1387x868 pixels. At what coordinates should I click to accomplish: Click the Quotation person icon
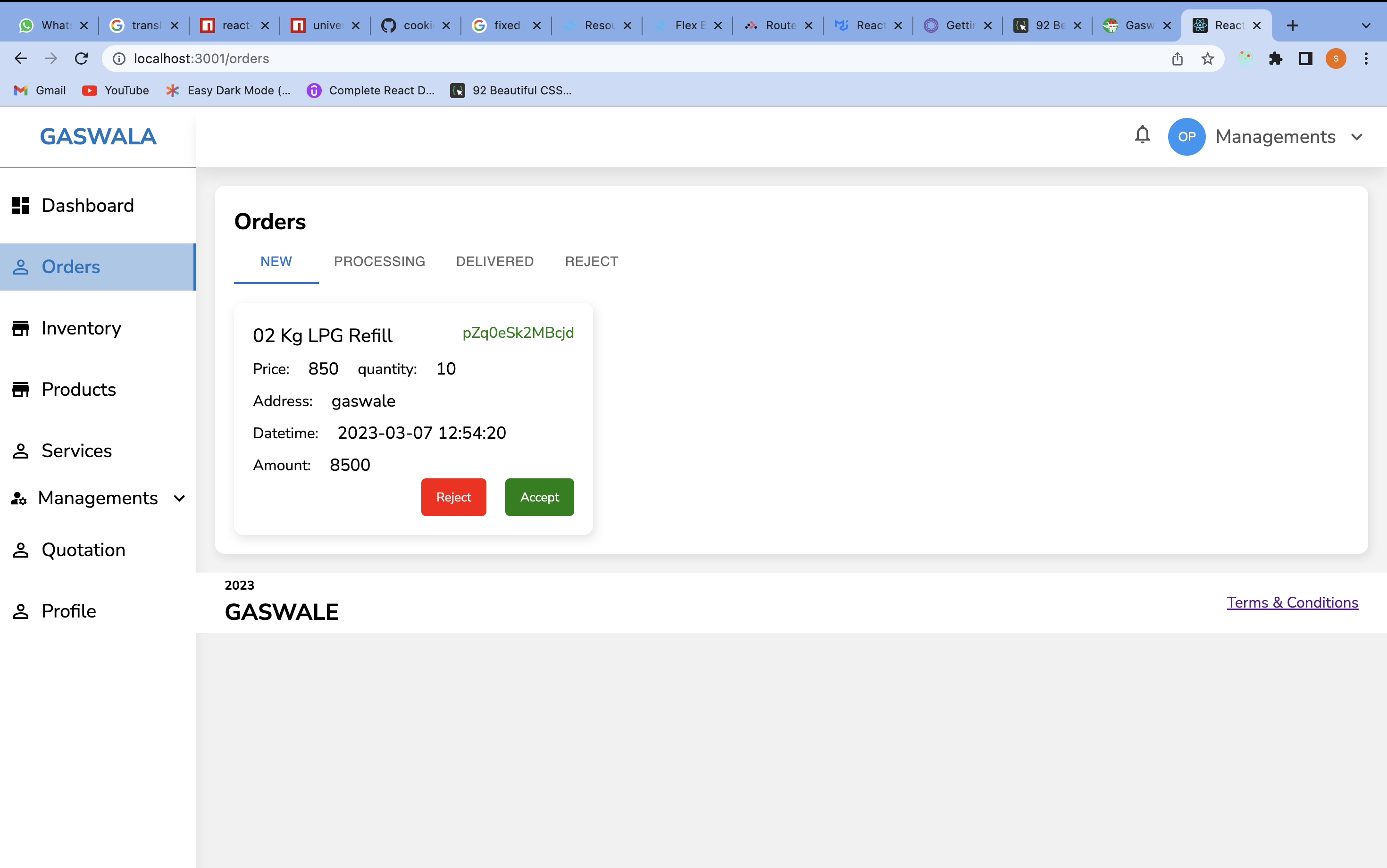click(x=21, y=550)
